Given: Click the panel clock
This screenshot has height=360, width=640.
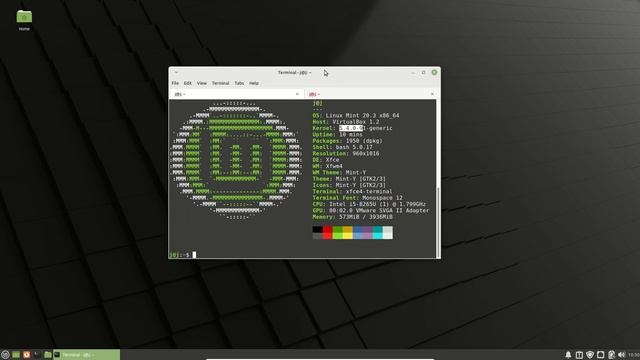Looking at the screenshot, I should [634, 355].
